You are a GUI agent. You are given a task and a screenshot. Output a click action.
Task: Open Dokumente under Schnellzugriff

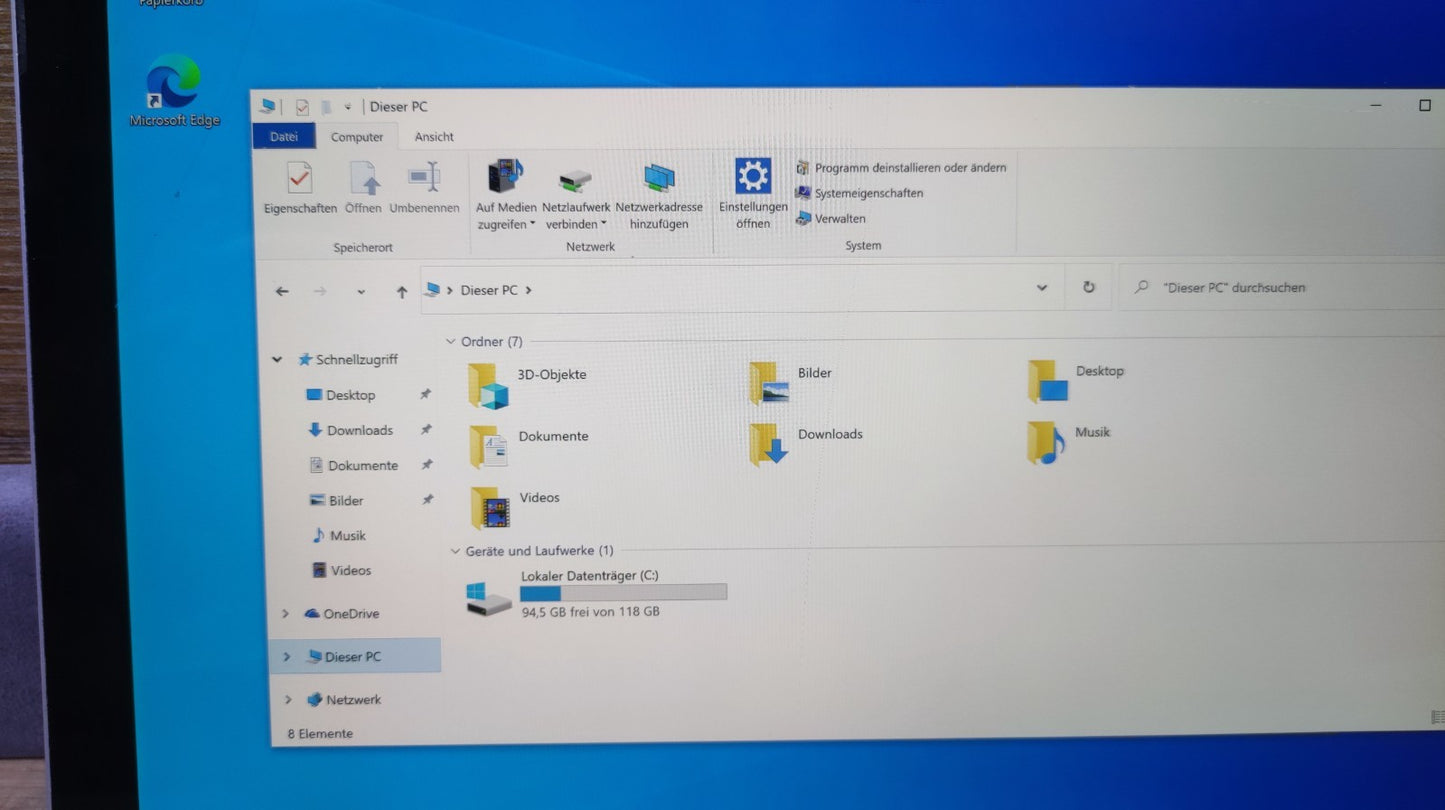click(x=353, y=466)
